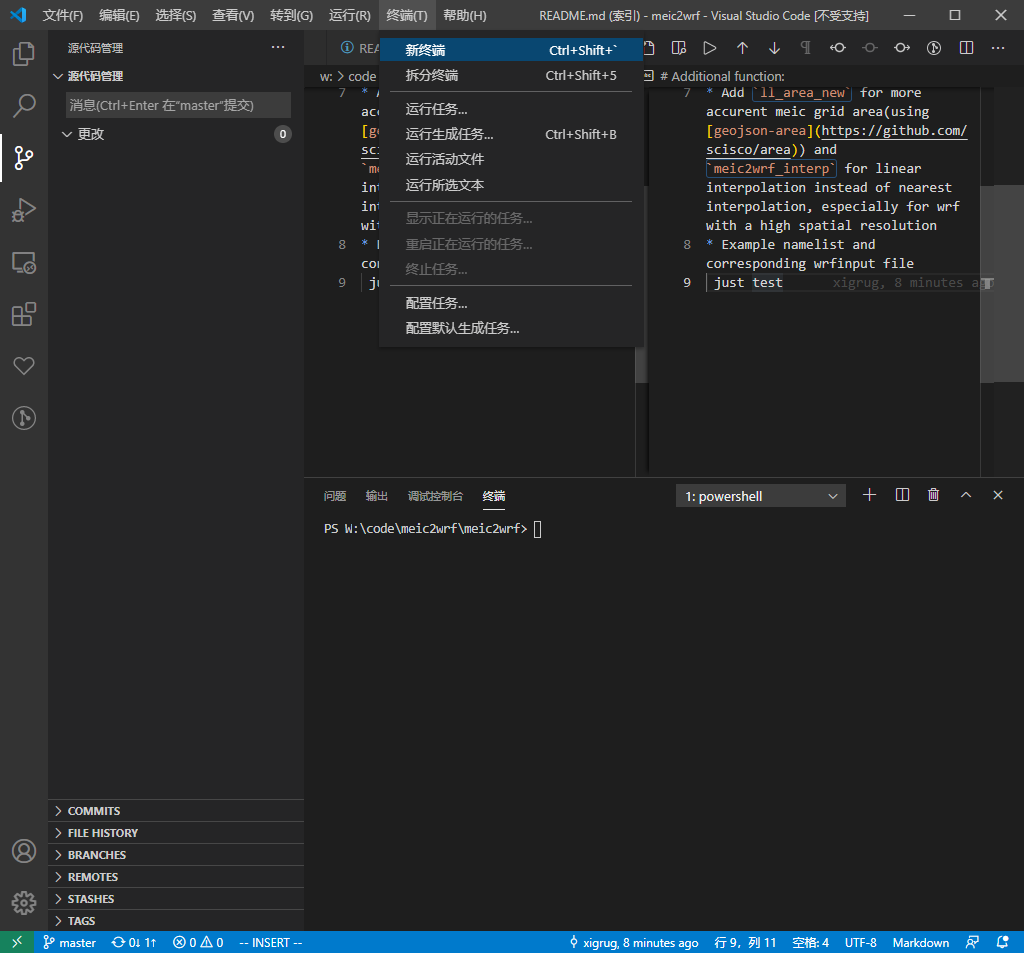
Task: Go to next change down arrow
Action: pos(774,48)
